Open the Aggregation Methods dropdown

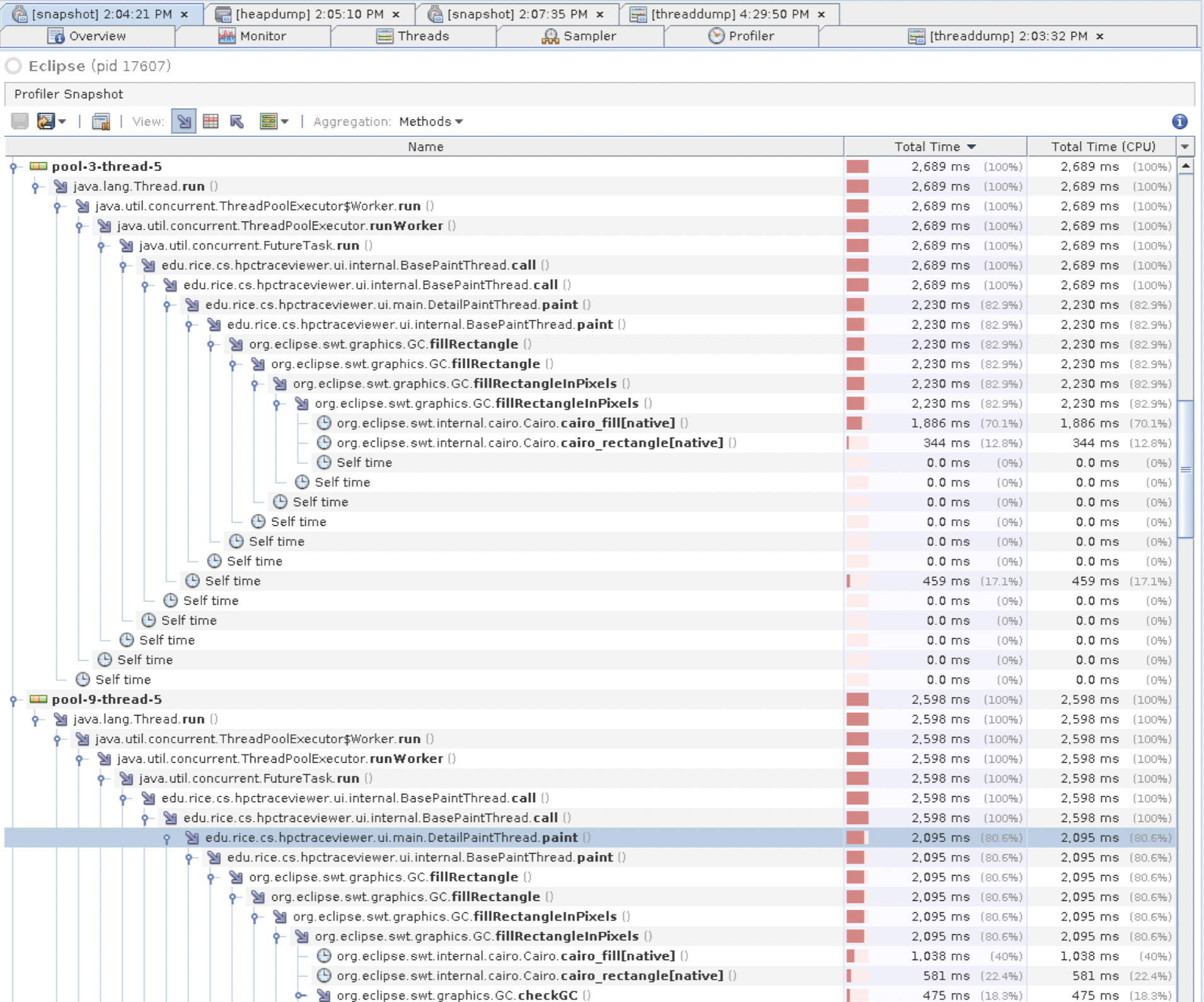pyautogui.click(x=431, y=122)
